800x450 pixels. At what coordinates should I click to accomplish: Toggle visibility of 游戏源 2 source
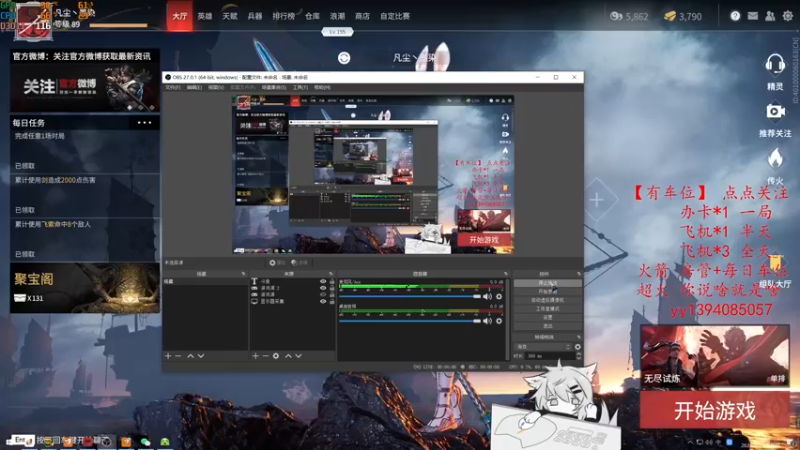click(322, 288)
